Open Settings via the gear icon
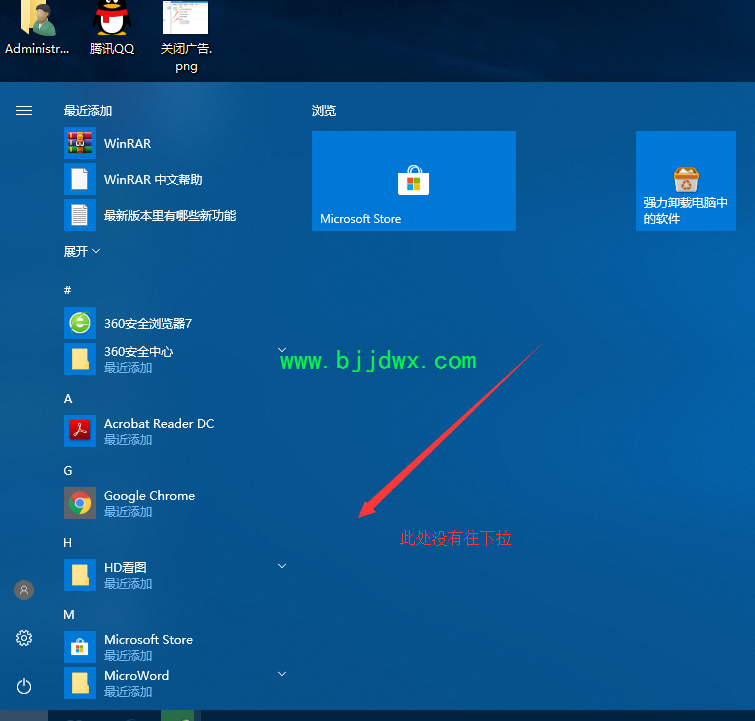This screenshot has width=755, height=721. click(24, 638)
